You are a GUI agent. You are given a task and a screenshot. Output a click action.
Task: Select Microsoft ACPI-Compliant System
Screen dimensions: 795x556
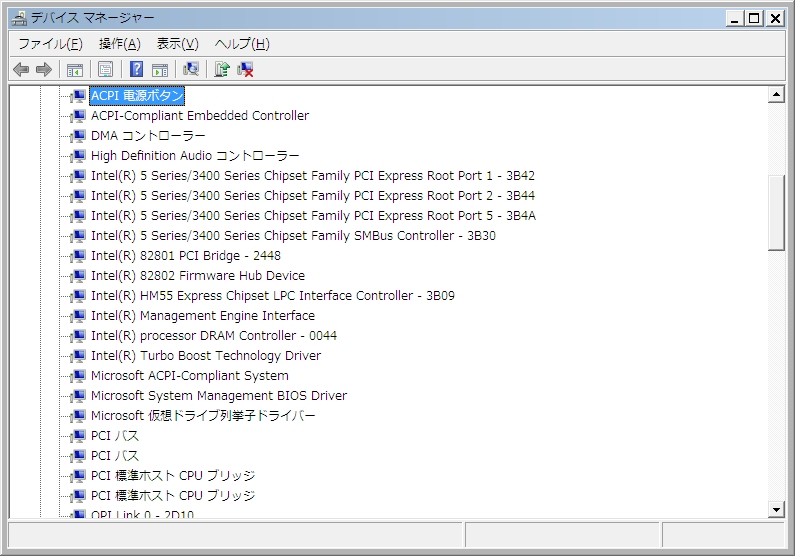[x=190, y=376]
